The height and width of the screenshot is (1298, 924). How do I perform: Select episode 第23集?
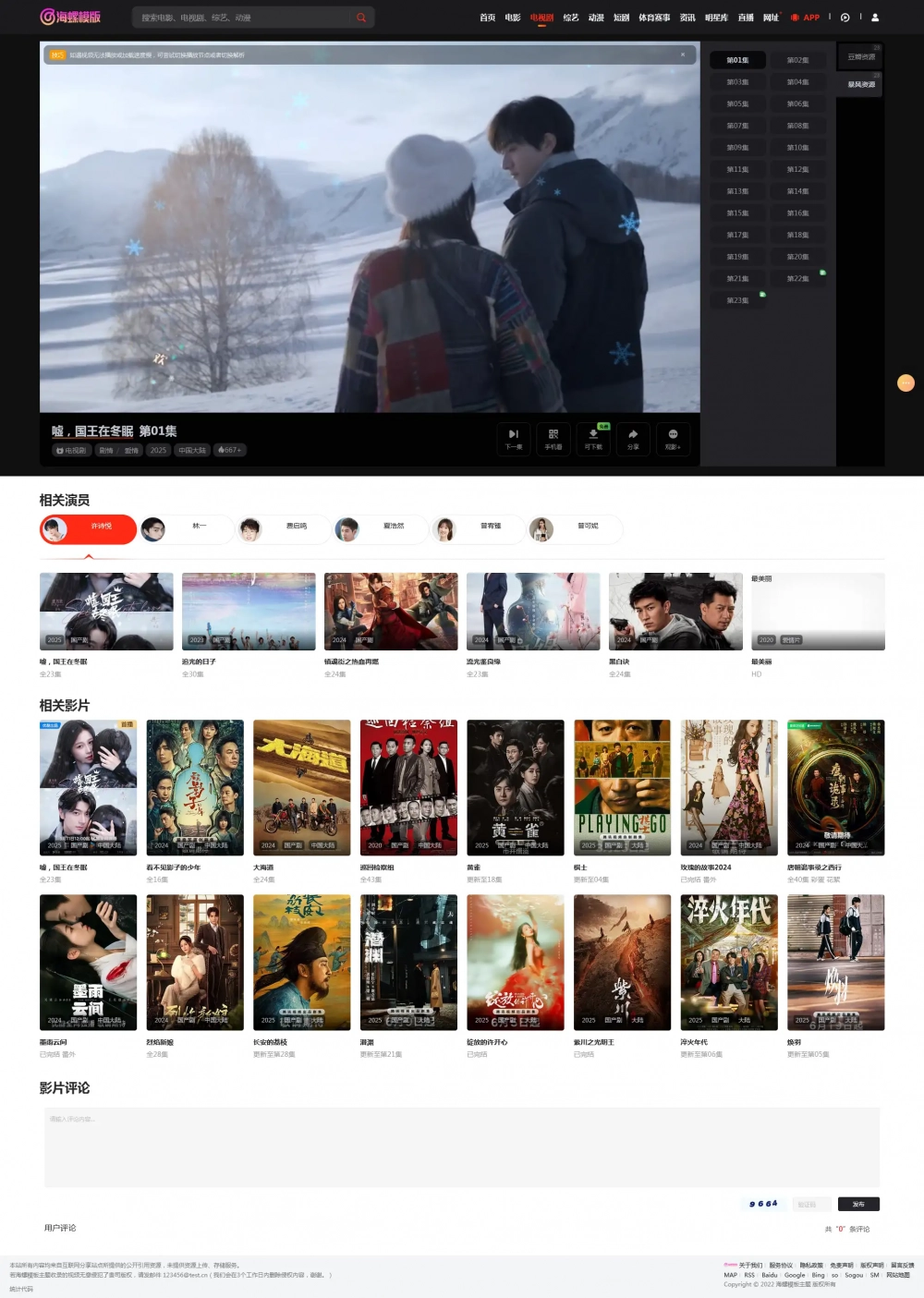(x=737, y=300)
